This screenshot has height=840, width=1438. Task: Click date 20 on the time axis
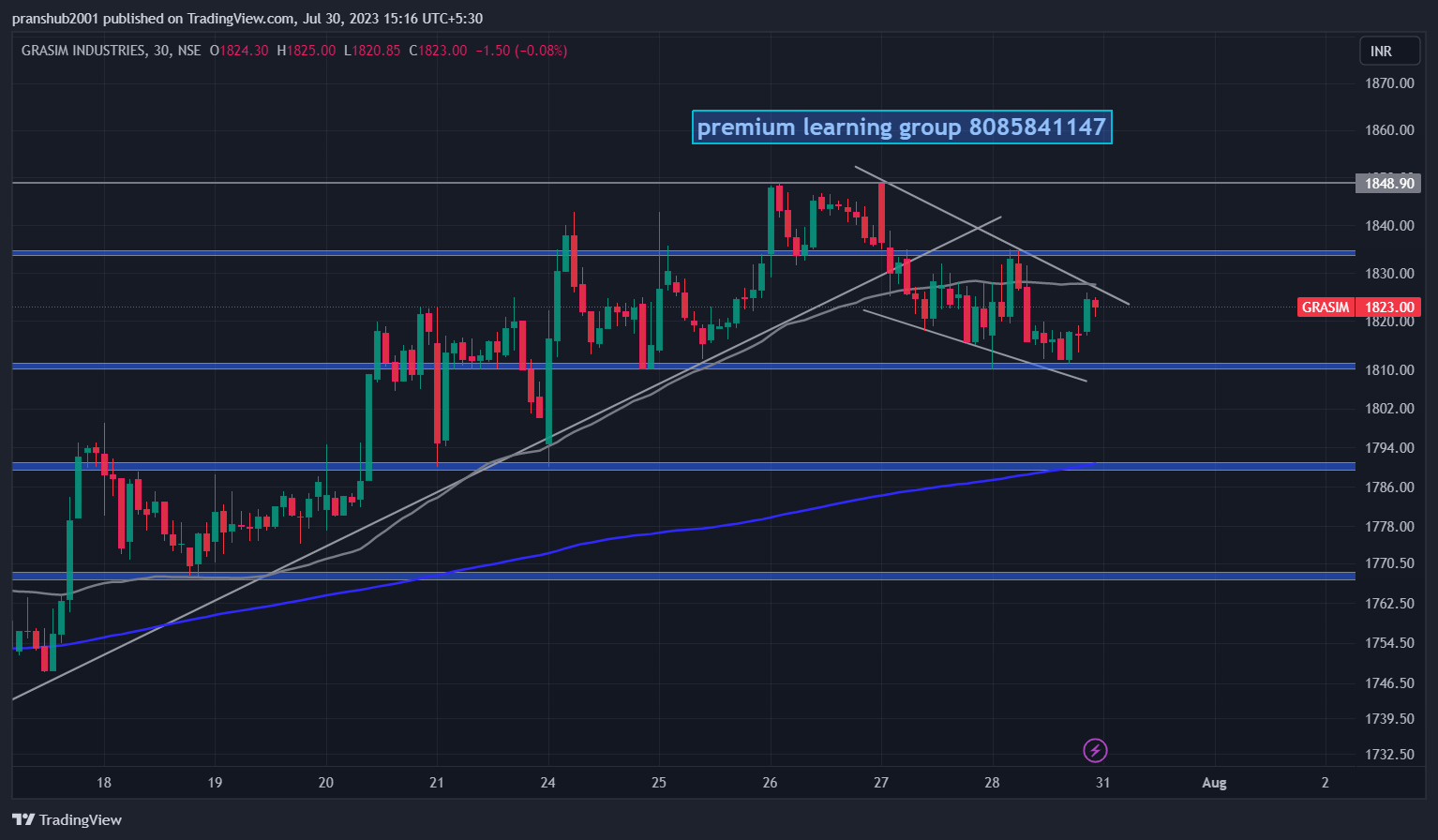(x=326, y=782)
